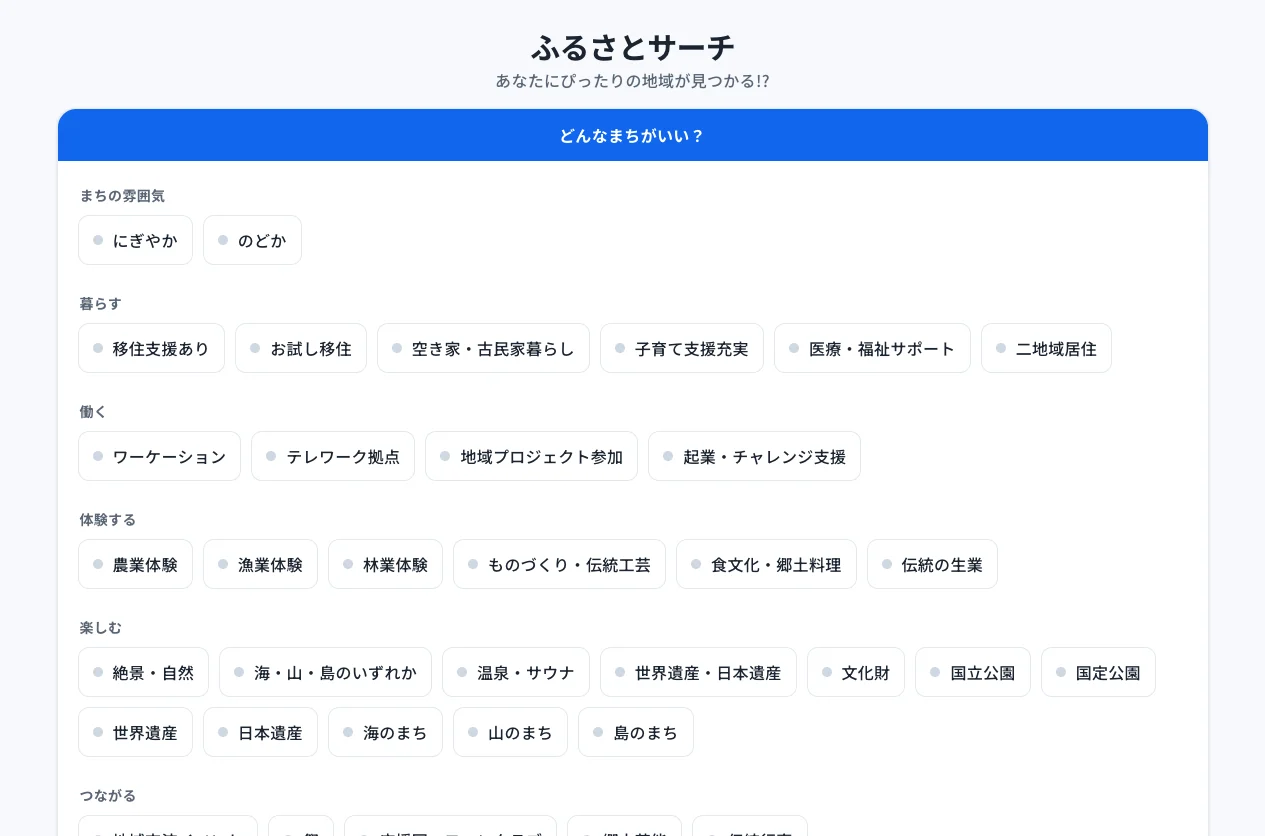Click the あなたにぴったりの地域が見つかる!? subtitle
Screen dimensions: 1265x836
[x=633, y=81]
